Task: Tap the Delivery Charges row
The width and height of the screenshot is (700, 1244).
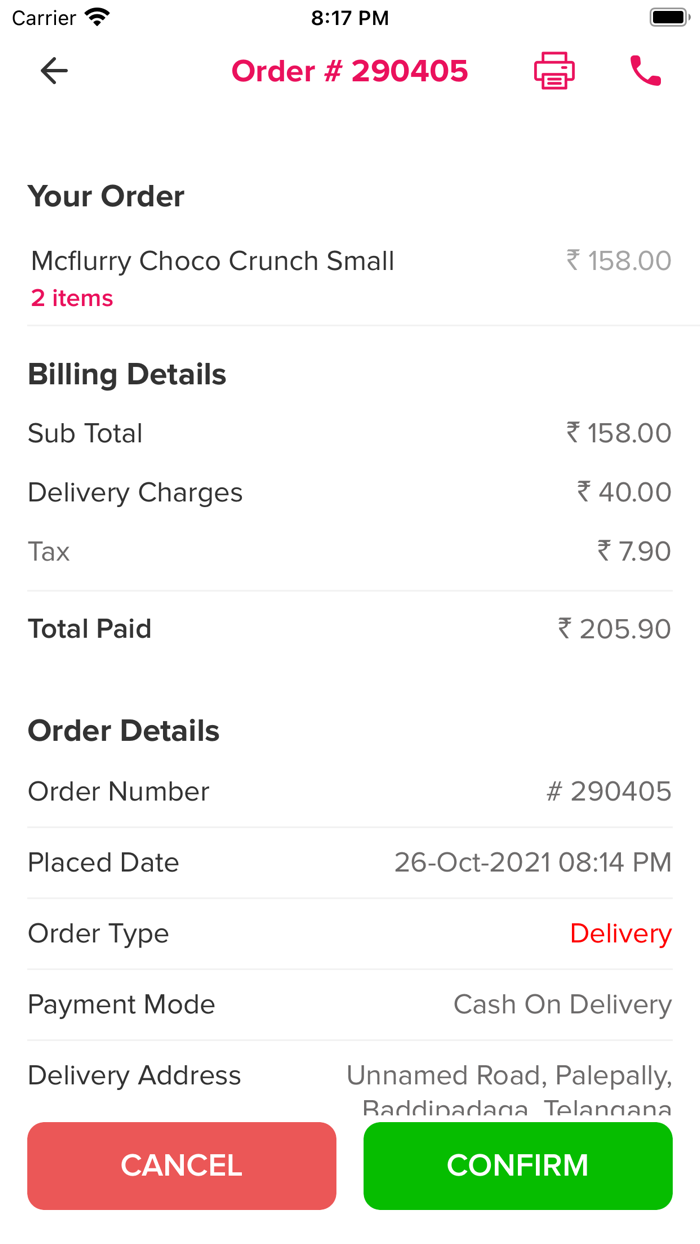Action: pyautogui.click(x=349, y=492)
